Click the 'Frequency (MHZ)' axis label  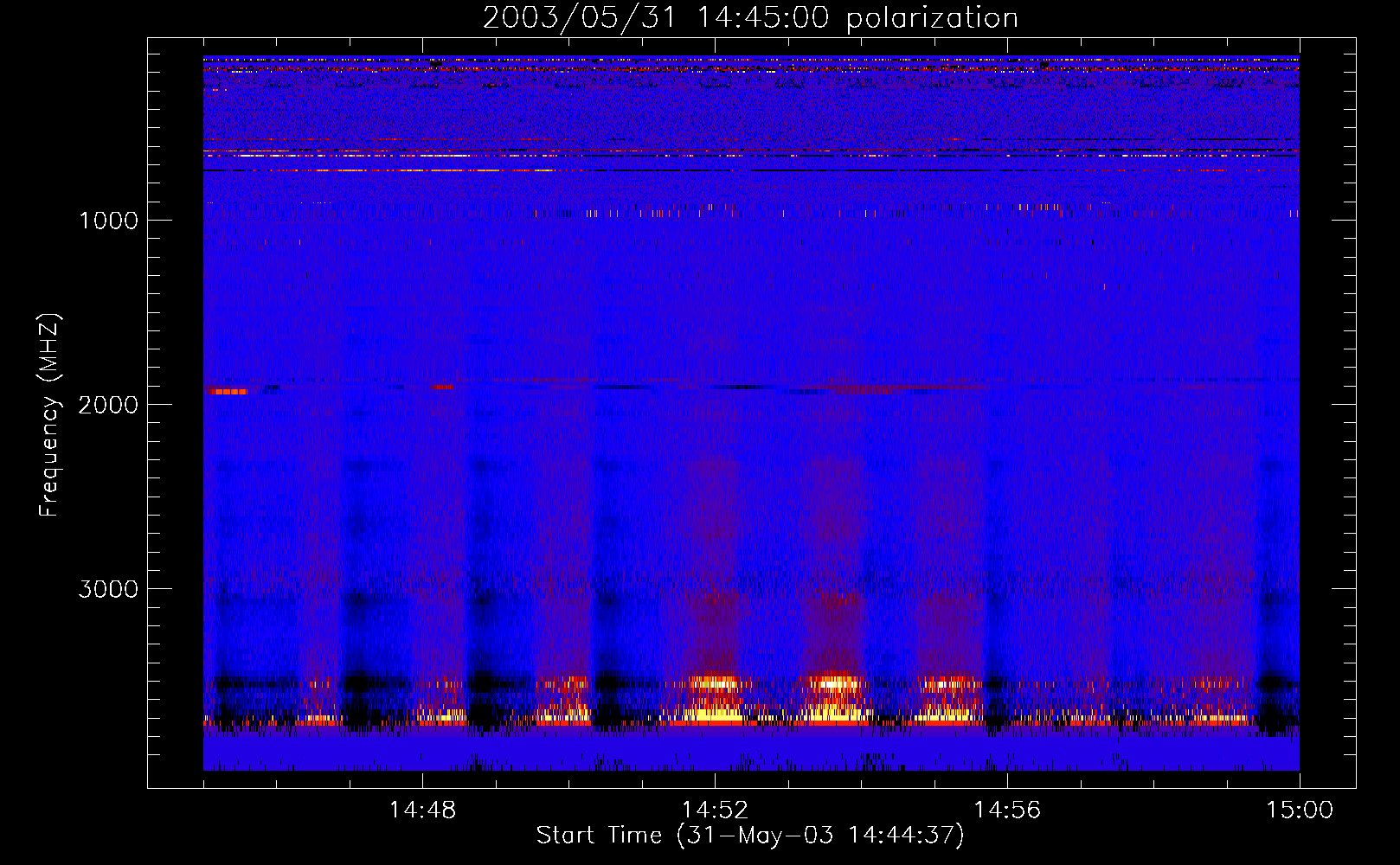(x=49, y=415)
